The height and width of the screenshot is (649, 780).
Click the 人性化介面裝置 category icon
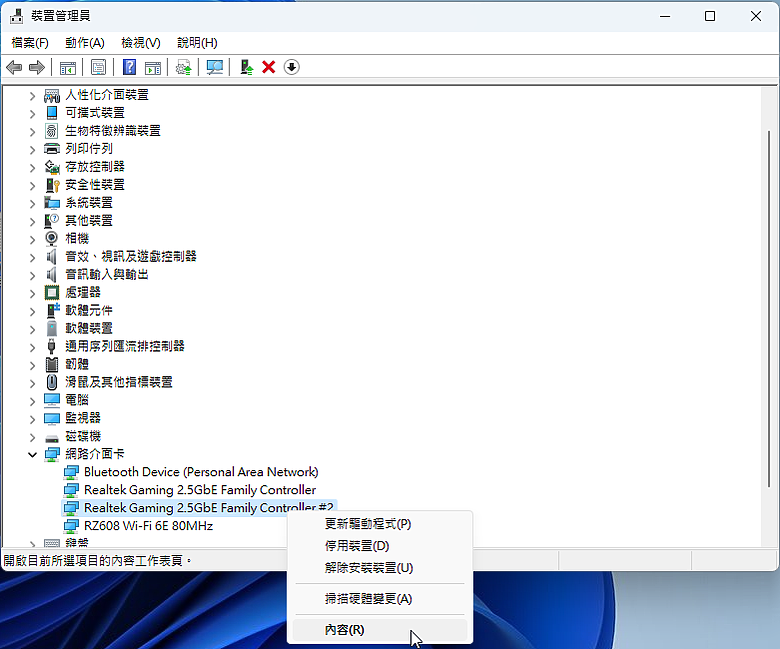[52, 95]
